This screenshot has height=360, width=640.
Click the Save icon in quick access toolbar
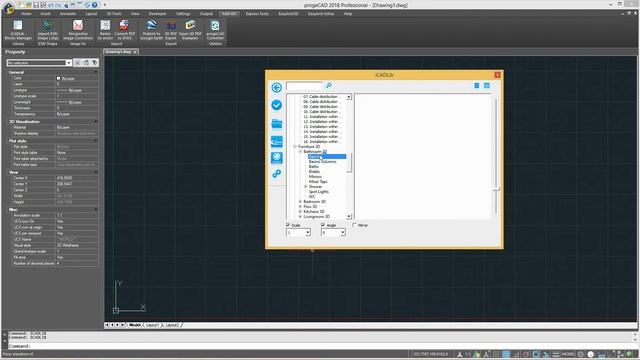pyautogui.click(x=36, y=5)
